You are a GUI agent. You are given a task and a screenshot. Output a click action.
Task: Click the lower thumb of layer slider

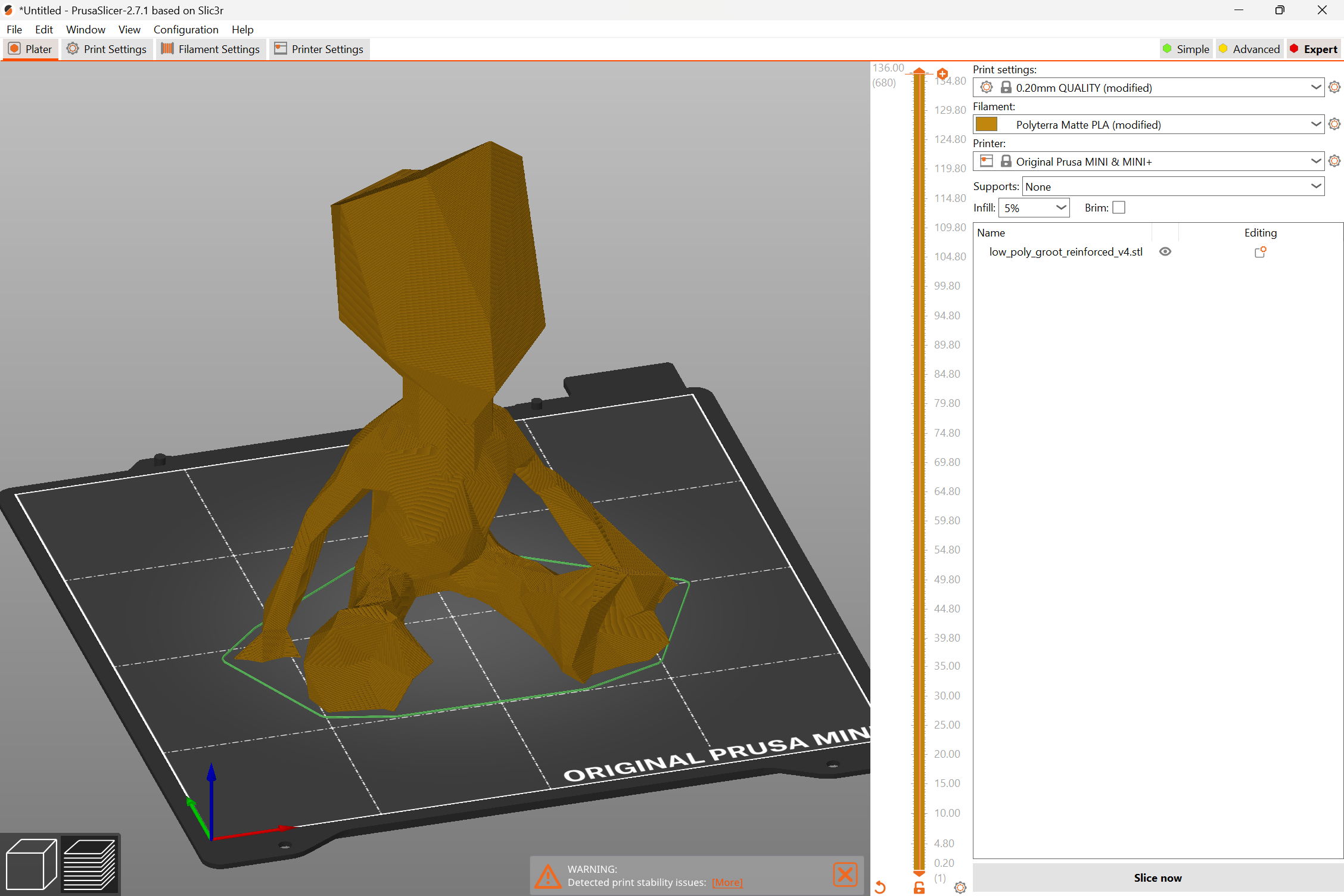pyautogui.click(x=919, y=874)
